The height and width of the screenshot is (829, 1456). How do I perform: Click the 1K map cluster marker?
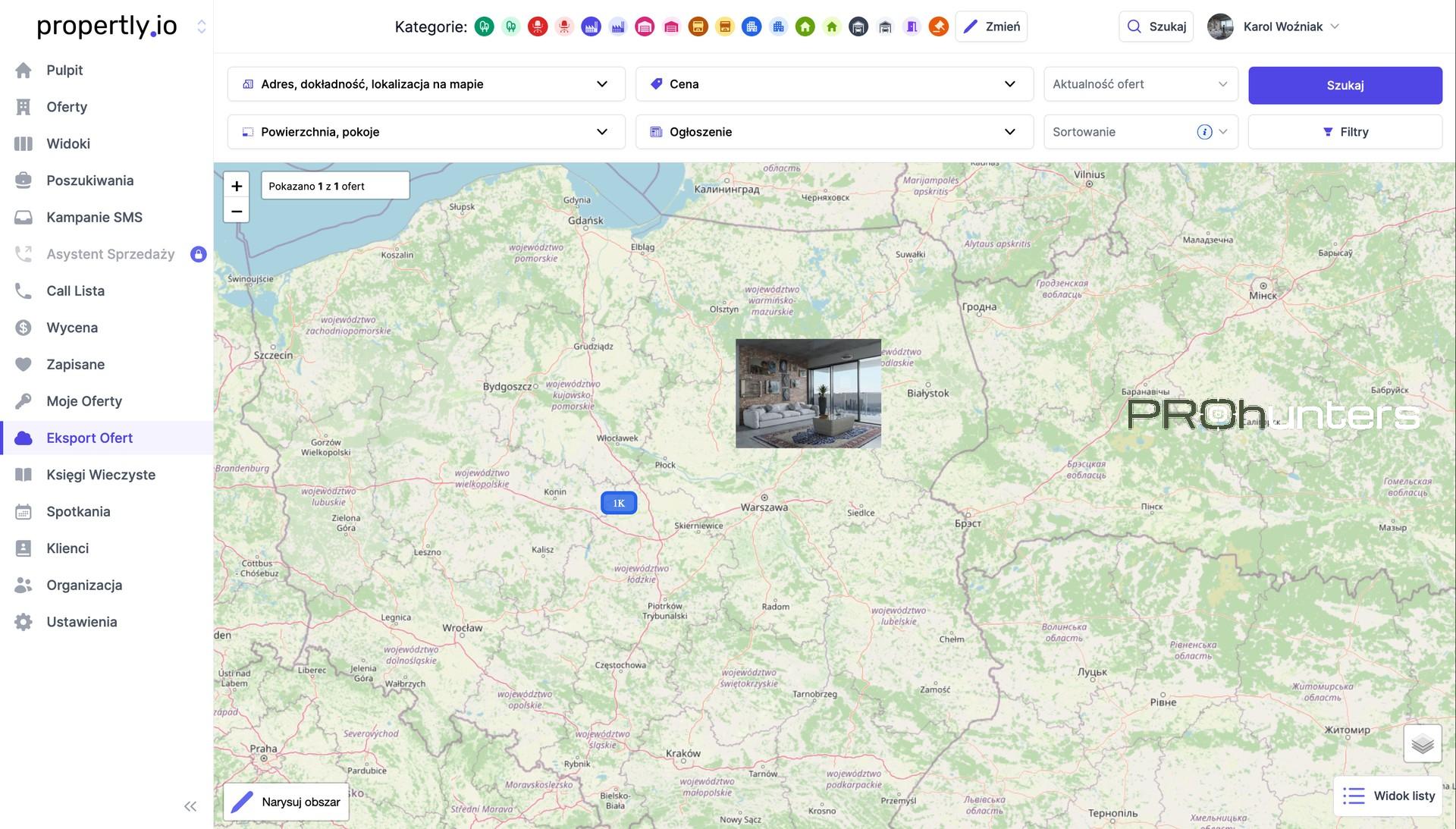619,503
